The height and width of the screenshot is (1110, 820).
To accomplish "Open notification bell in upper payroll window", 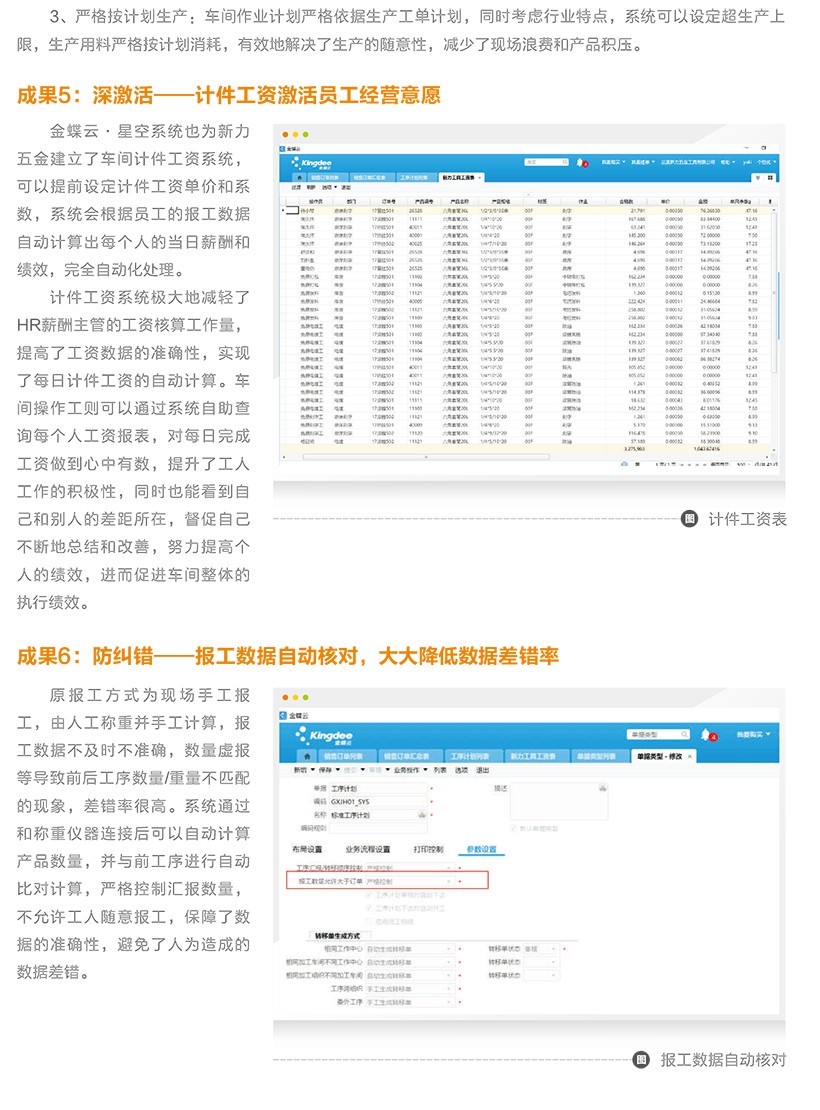I will (582, 162).
